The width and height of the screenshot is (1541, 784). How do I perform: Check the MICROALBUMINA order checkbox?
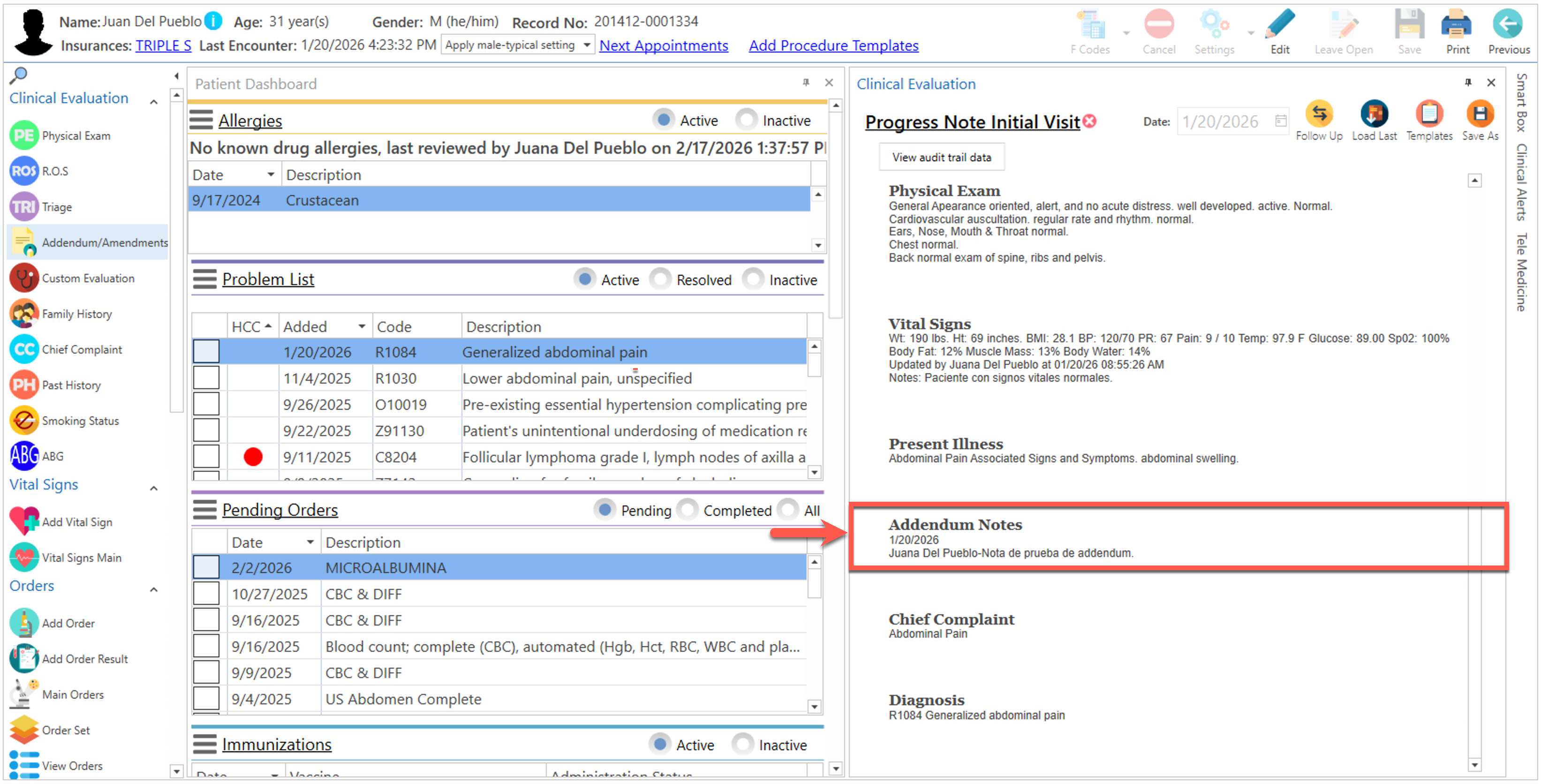[206, 567]
